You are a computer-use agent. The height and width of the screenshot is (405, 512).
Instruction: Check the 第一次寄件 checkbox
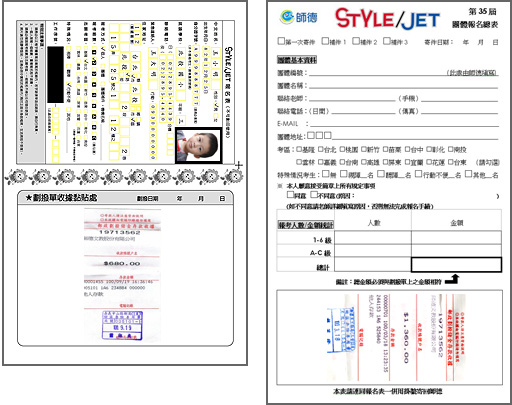click(x=281, y=41)
